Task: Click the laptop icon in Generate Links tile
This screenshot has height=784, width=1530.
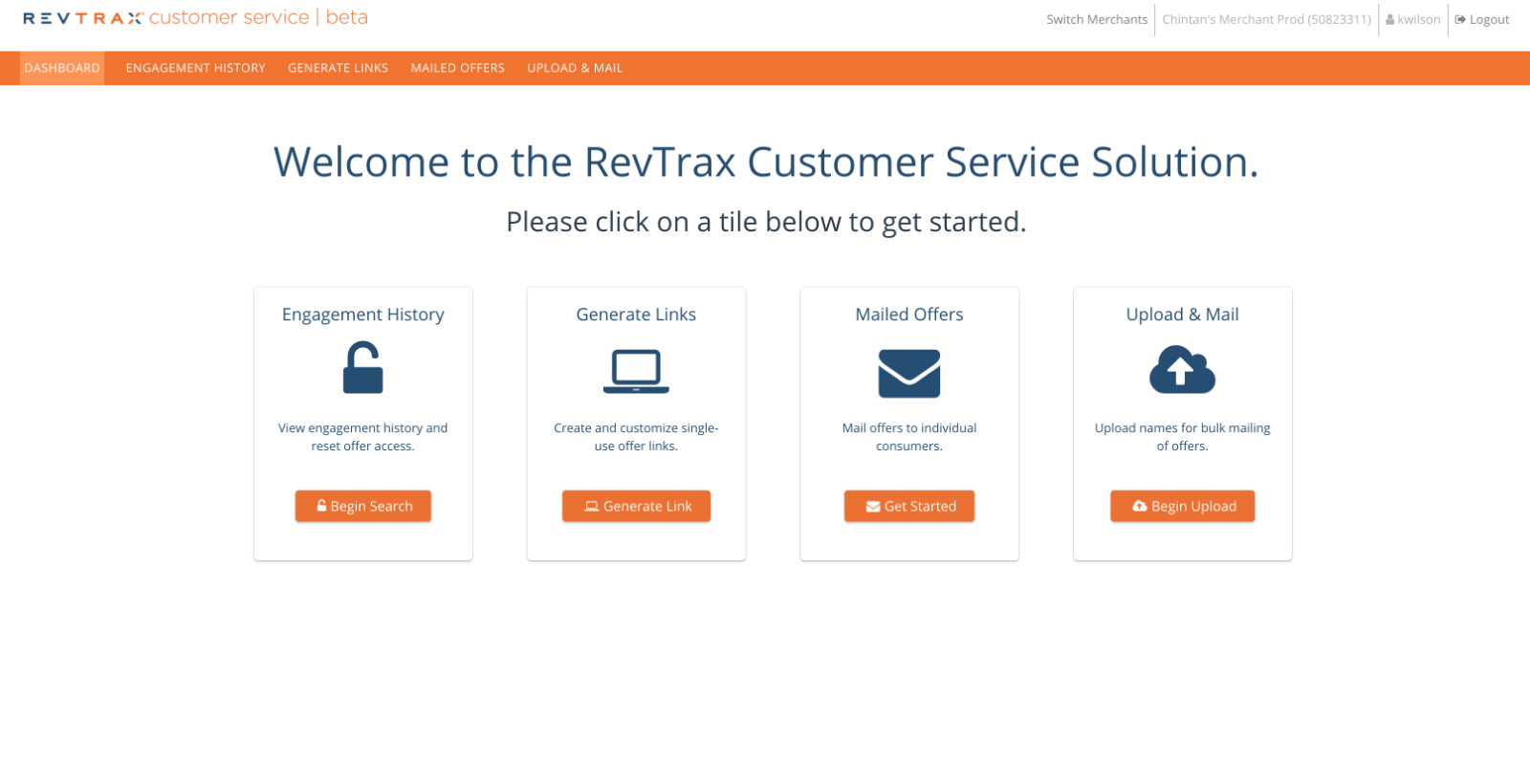Action: (636, 372)
